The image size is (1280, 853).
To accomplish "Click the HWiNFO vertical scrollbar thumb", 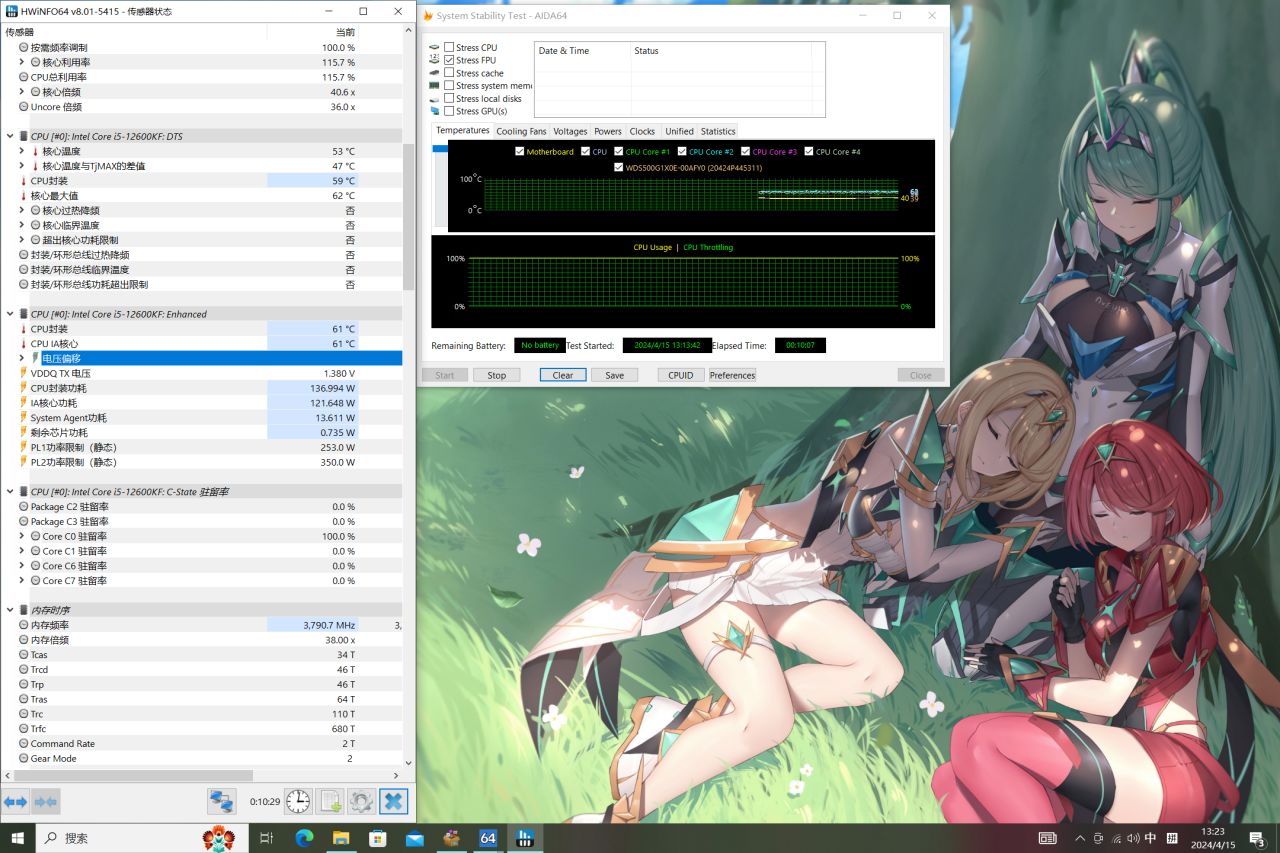I will [x=407, y=217].
